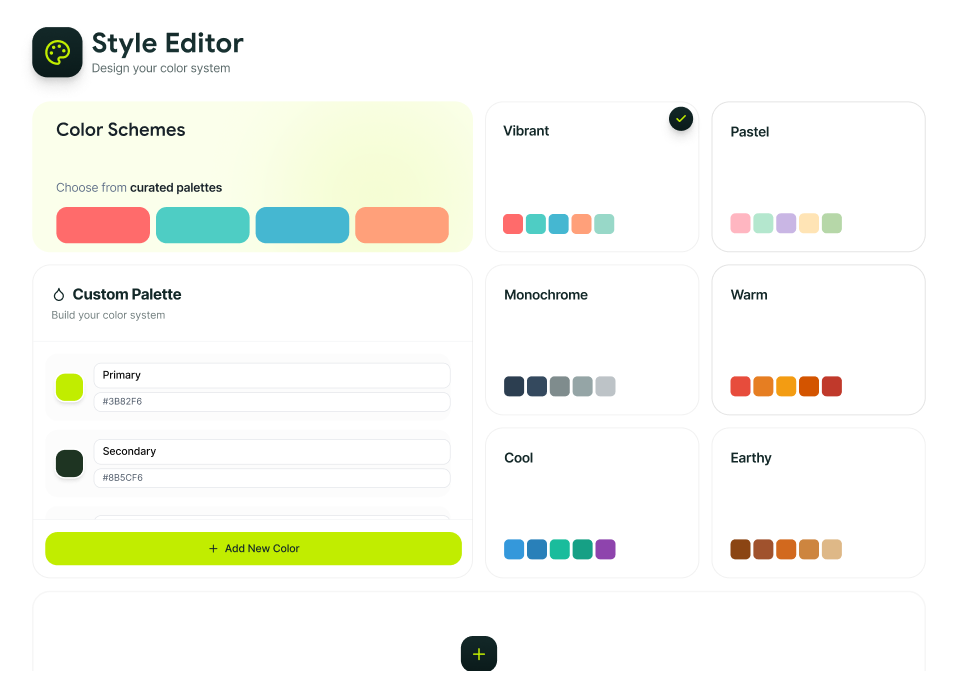Pick the Cool palette card
Viewport: 973px width, 682px height.
click(x=591, y=502)
